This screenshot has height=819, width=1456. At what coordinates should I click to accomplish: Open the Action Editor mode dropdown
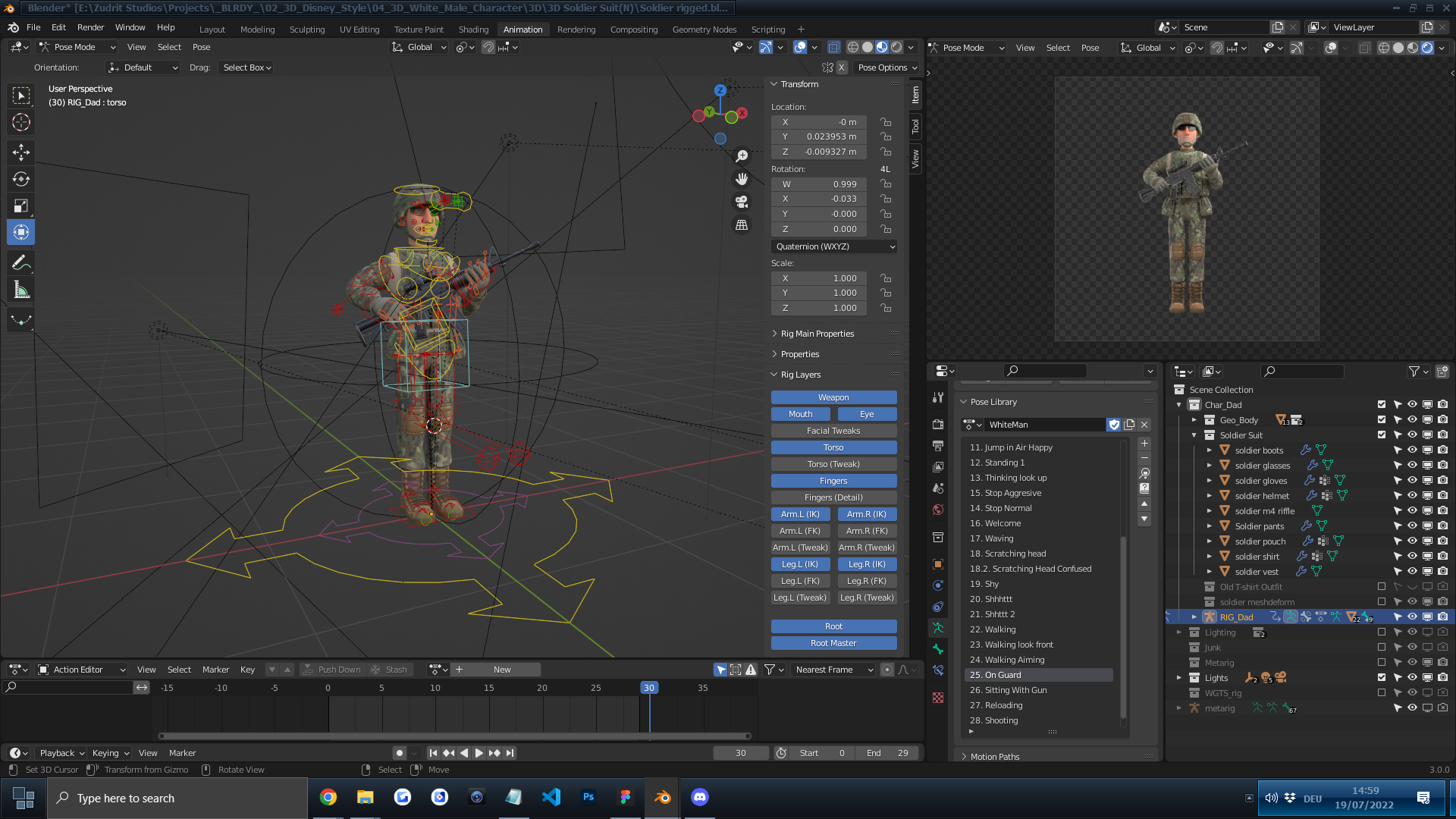[x=82, y=670]
